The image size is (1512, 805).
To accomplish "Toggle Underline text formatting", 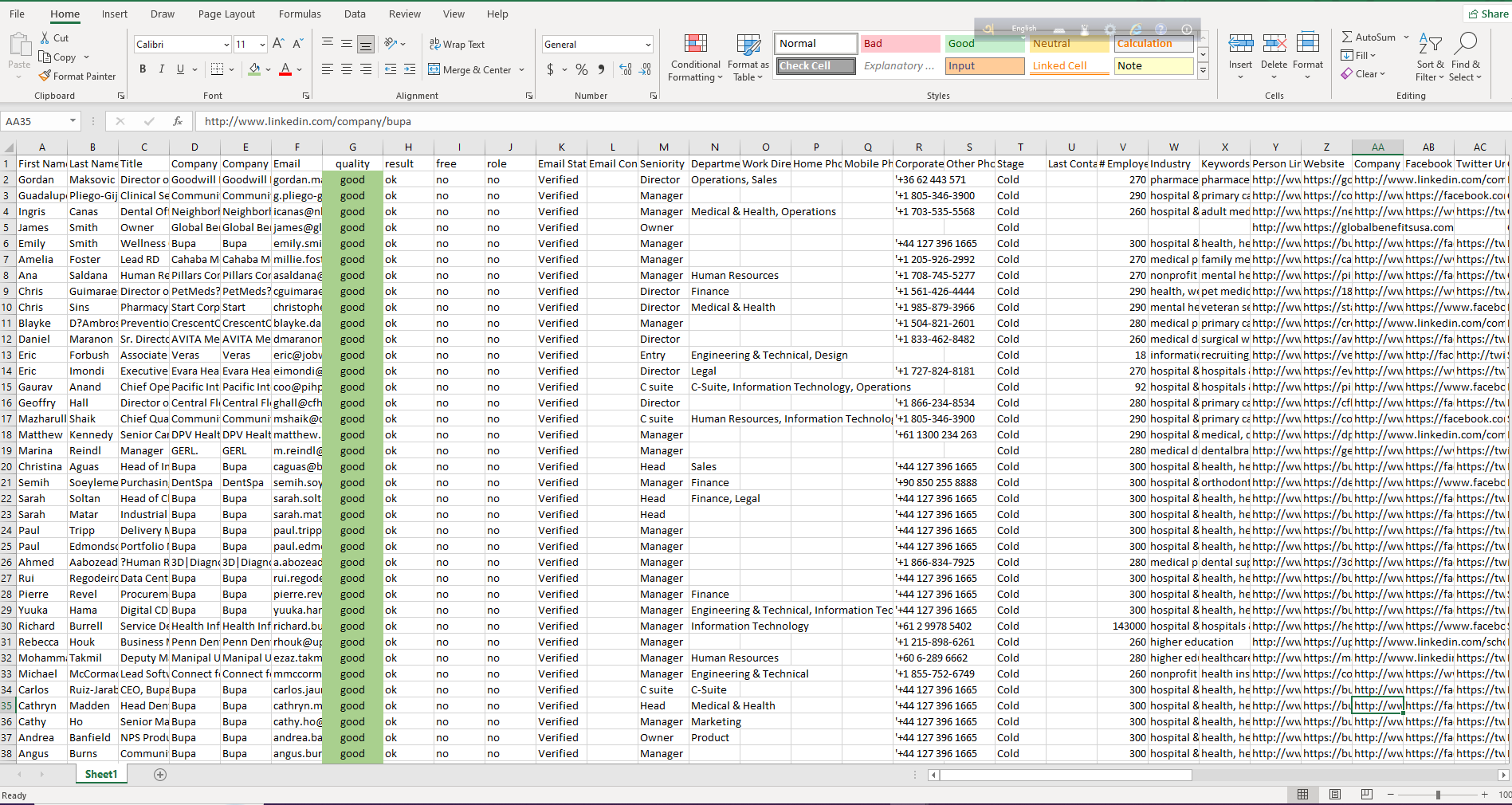I will (180, 69).
